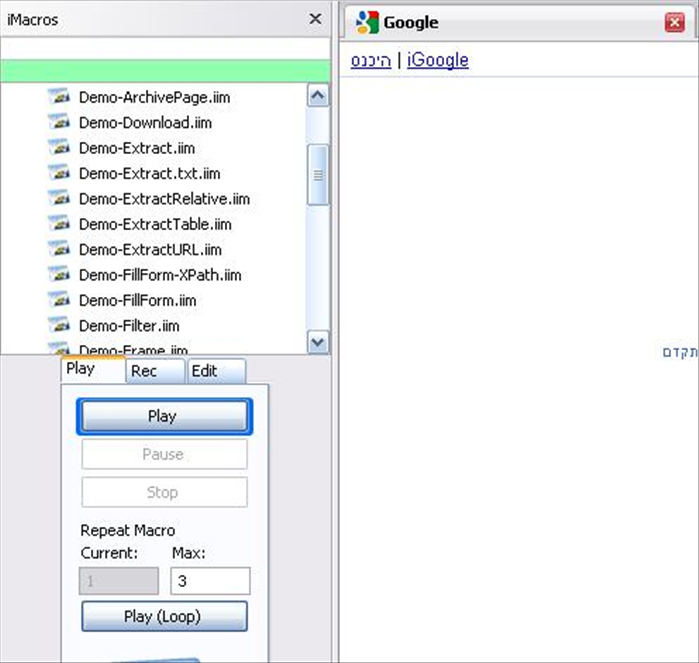Select the Demo-FillForm.iim macro entry
The width and height of the screenshot is (699, 663).
click(x=137, y=300)
